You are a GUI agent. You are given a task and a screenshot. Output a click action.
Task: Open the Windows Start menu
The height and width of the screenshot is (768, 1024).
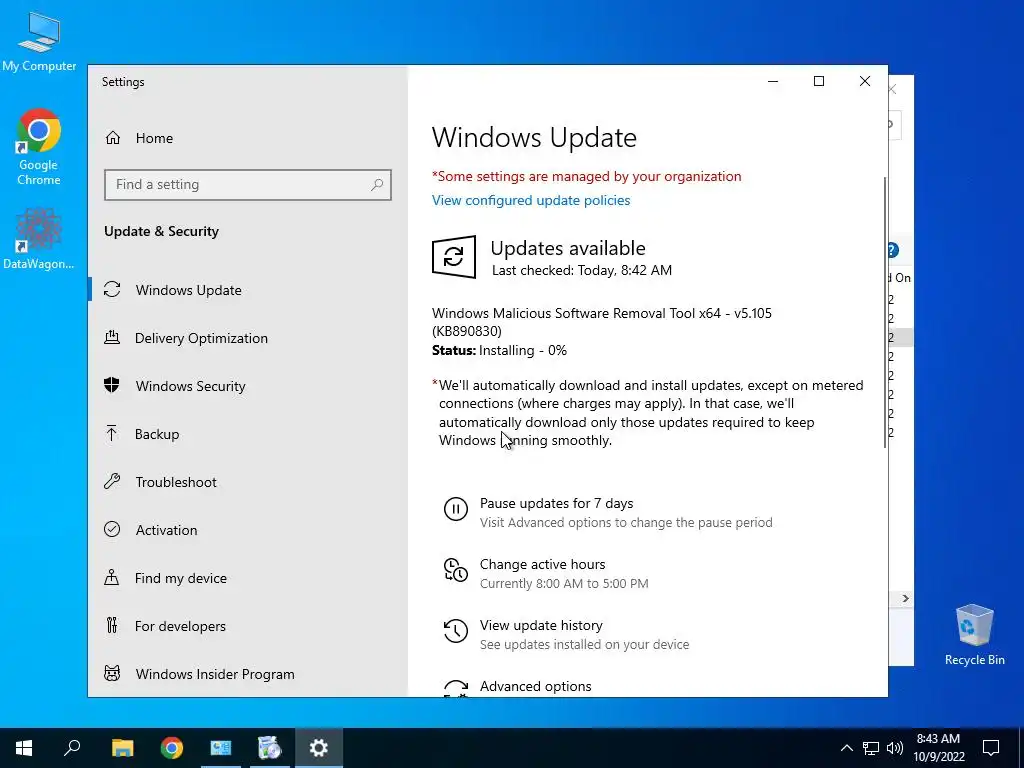click(24, 748)
